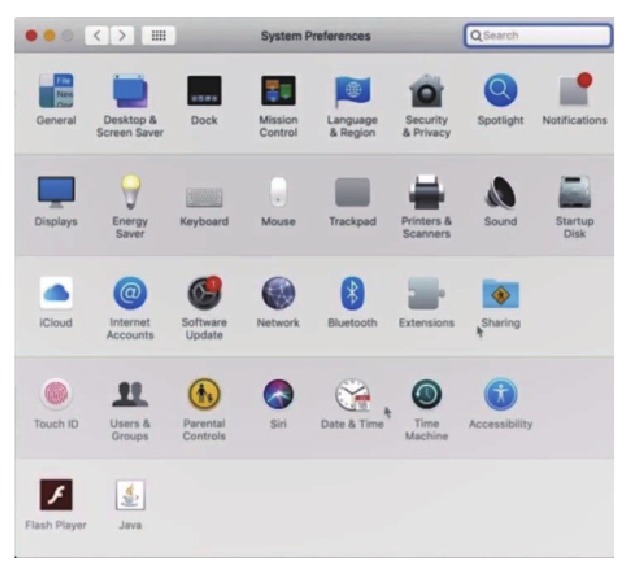Go forward with the right arrow button
629x569 pixels.
tap(122, 36)
